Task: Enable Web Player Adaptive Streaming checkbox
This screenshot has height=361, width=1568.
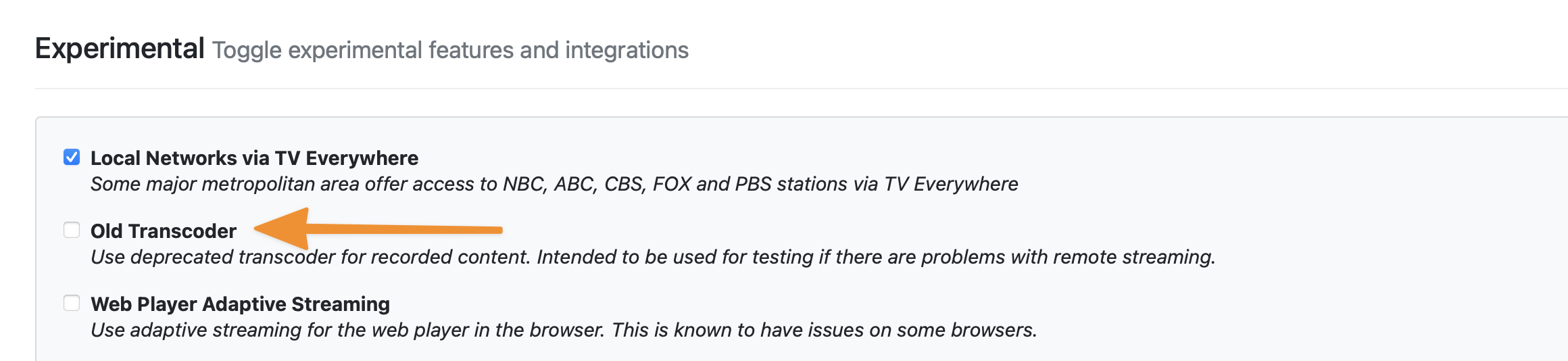Action: point(72,304)
